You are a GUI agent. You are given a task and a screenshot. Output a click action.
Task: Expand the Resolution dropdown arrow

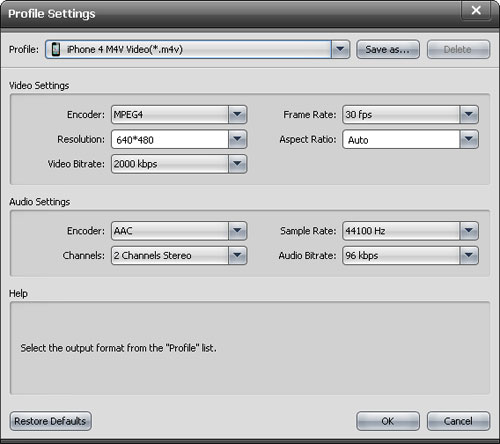click(x=237, y=139)
